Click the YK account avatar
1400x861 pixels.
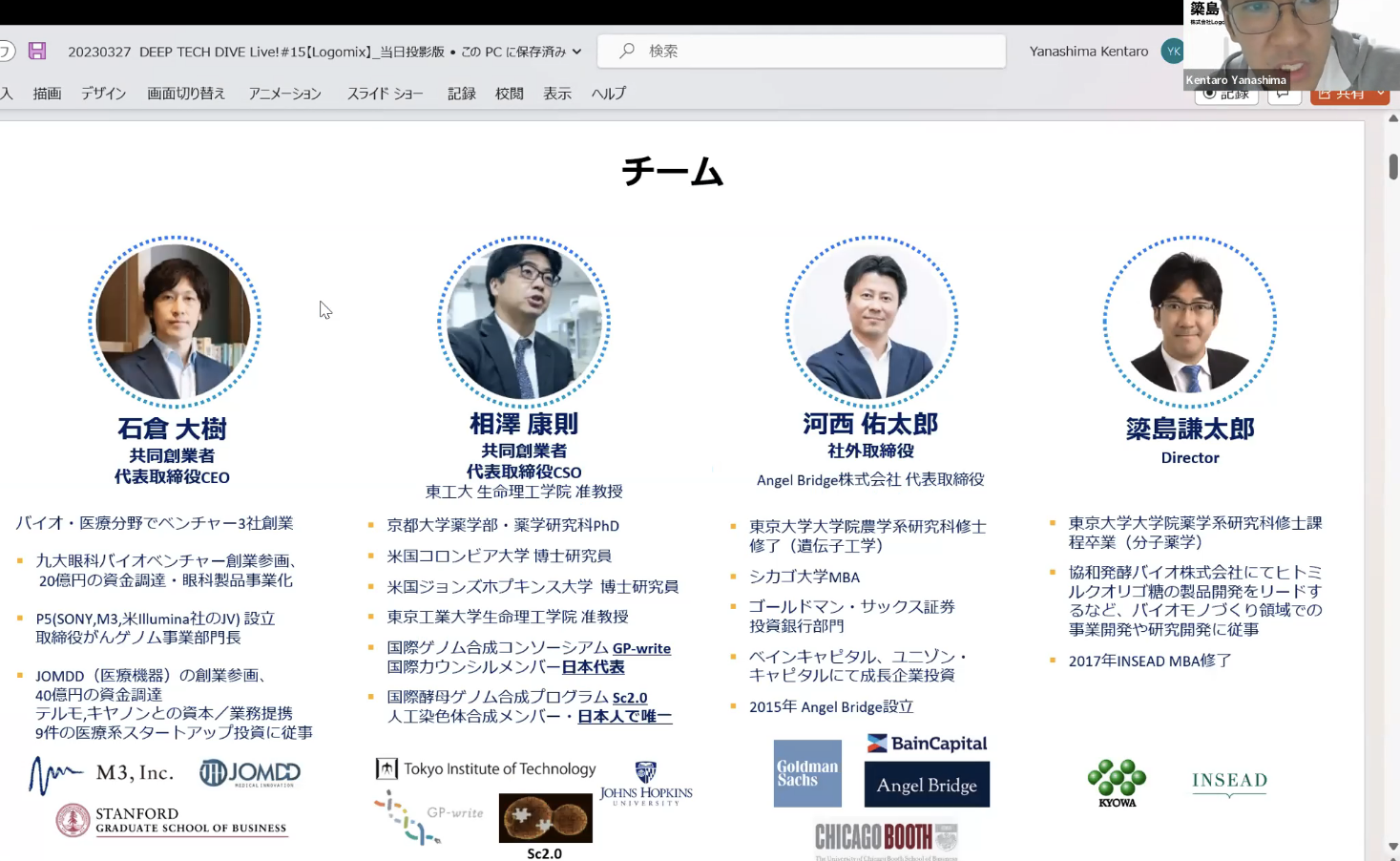[1172, 51]
